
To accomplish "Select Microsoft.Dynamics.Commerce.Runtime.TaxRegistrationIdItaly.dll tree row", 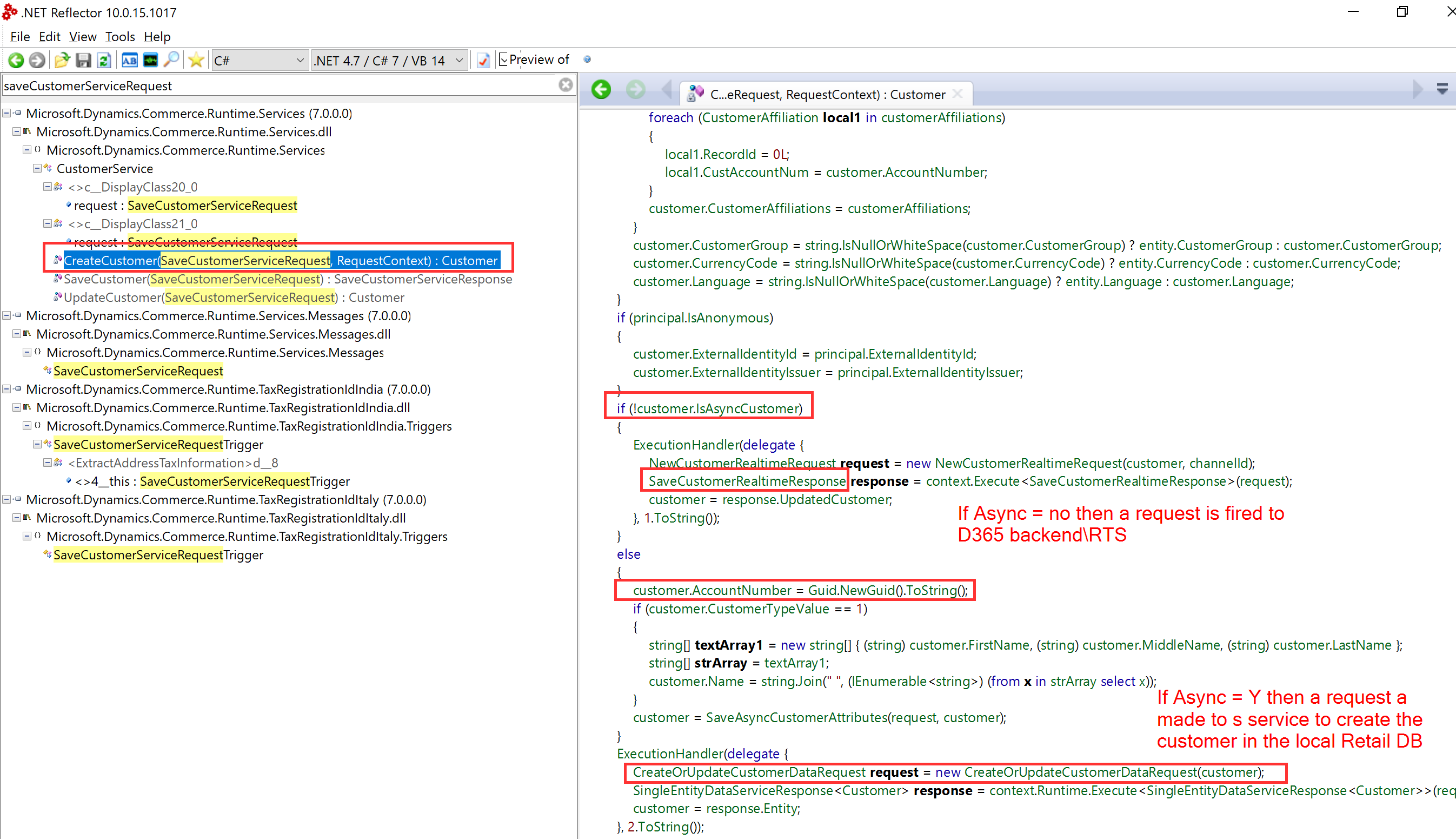I will click(x=221, y=518).
